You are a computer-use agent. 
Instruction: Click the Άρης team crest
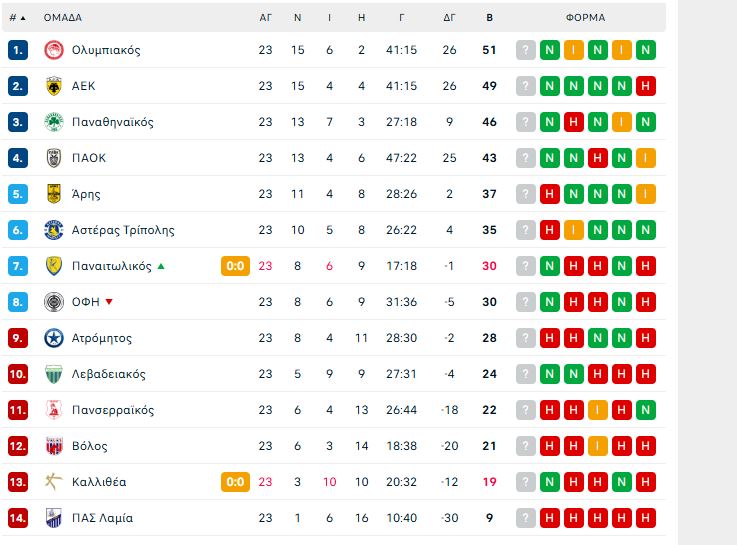click(x=54, y=194)
